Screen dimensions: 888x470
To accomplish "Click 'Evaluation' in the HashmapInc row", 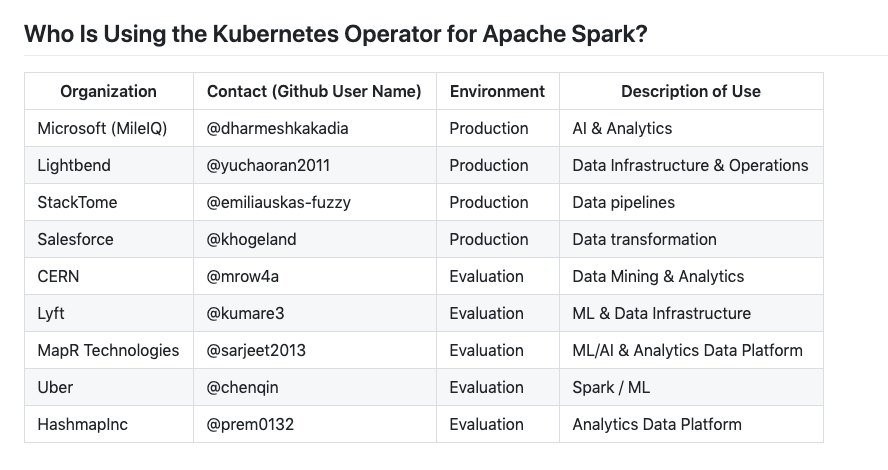I will click(486, 424).
